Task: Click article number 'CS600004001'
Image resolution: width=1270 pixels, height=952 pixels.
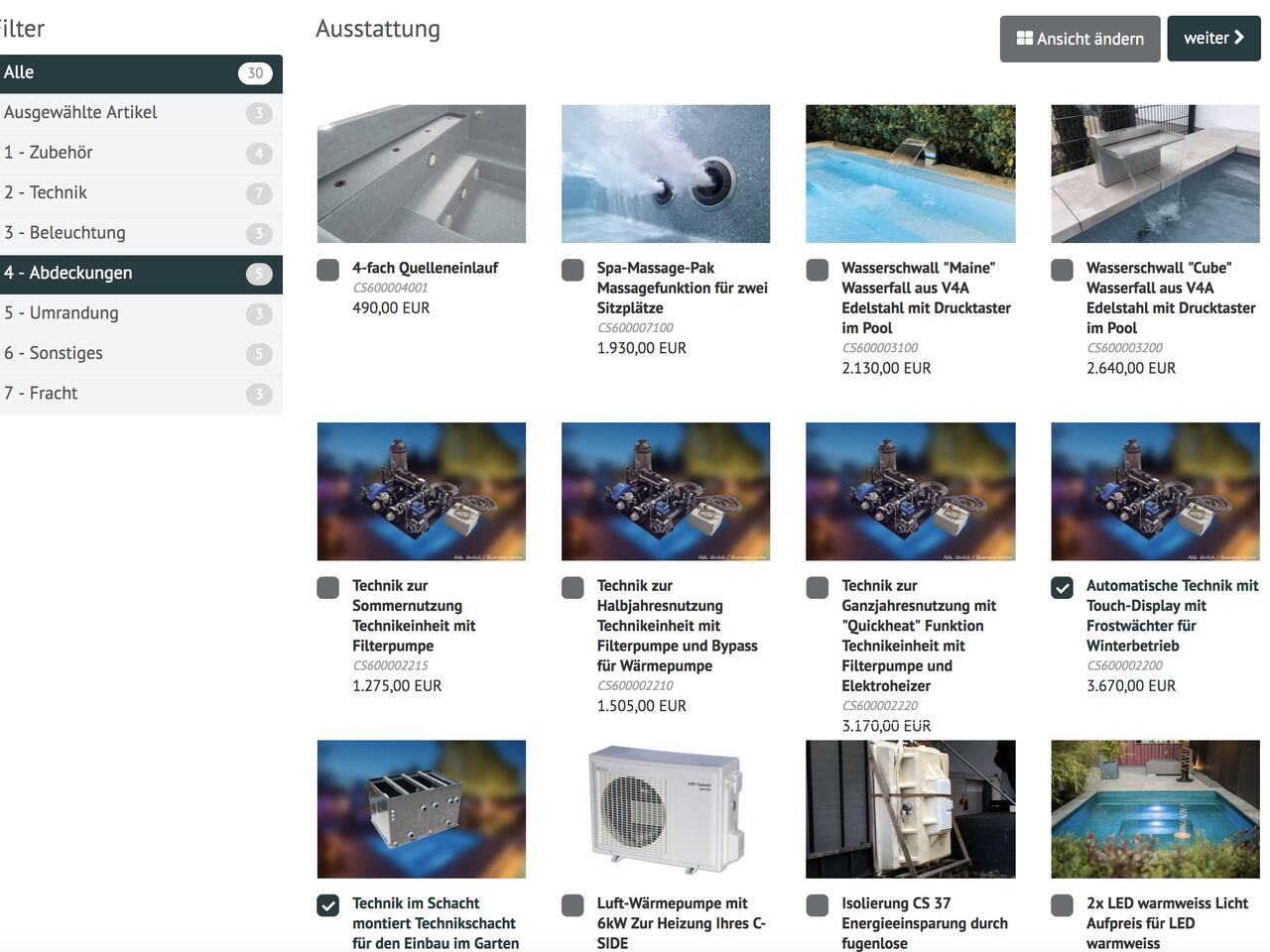Action: [x=390, y=289]
